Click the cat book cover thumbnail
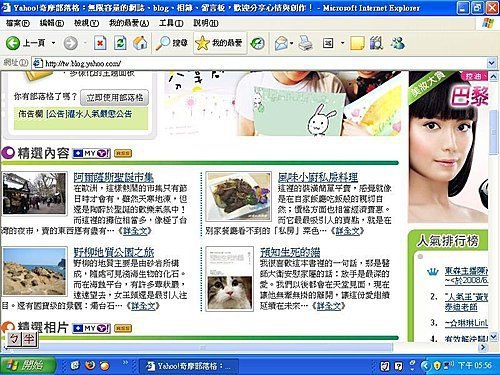Viewport: 500px width, 375px height. (229, 279)
